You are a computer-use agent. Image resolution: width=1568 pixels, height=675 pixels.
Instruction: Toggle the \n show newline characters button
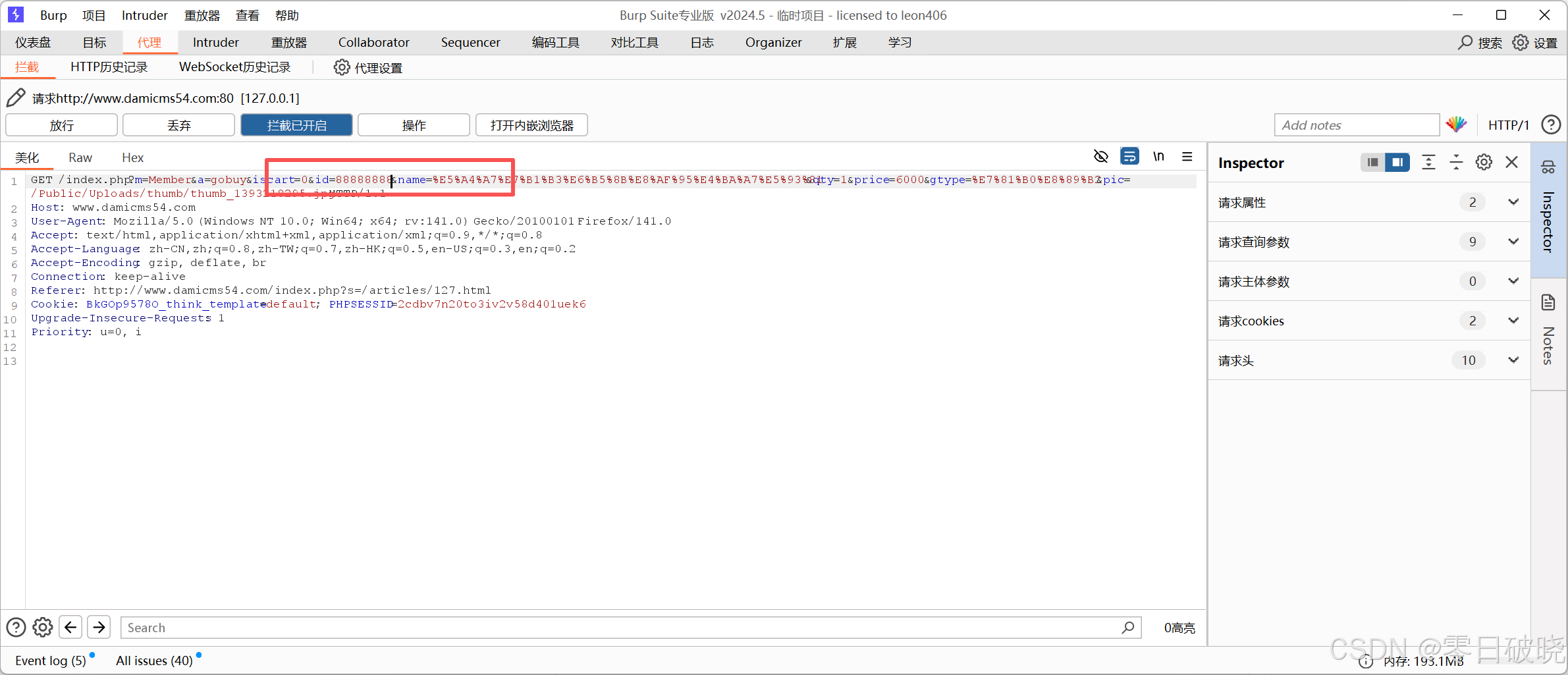[x=1158, y=157]
